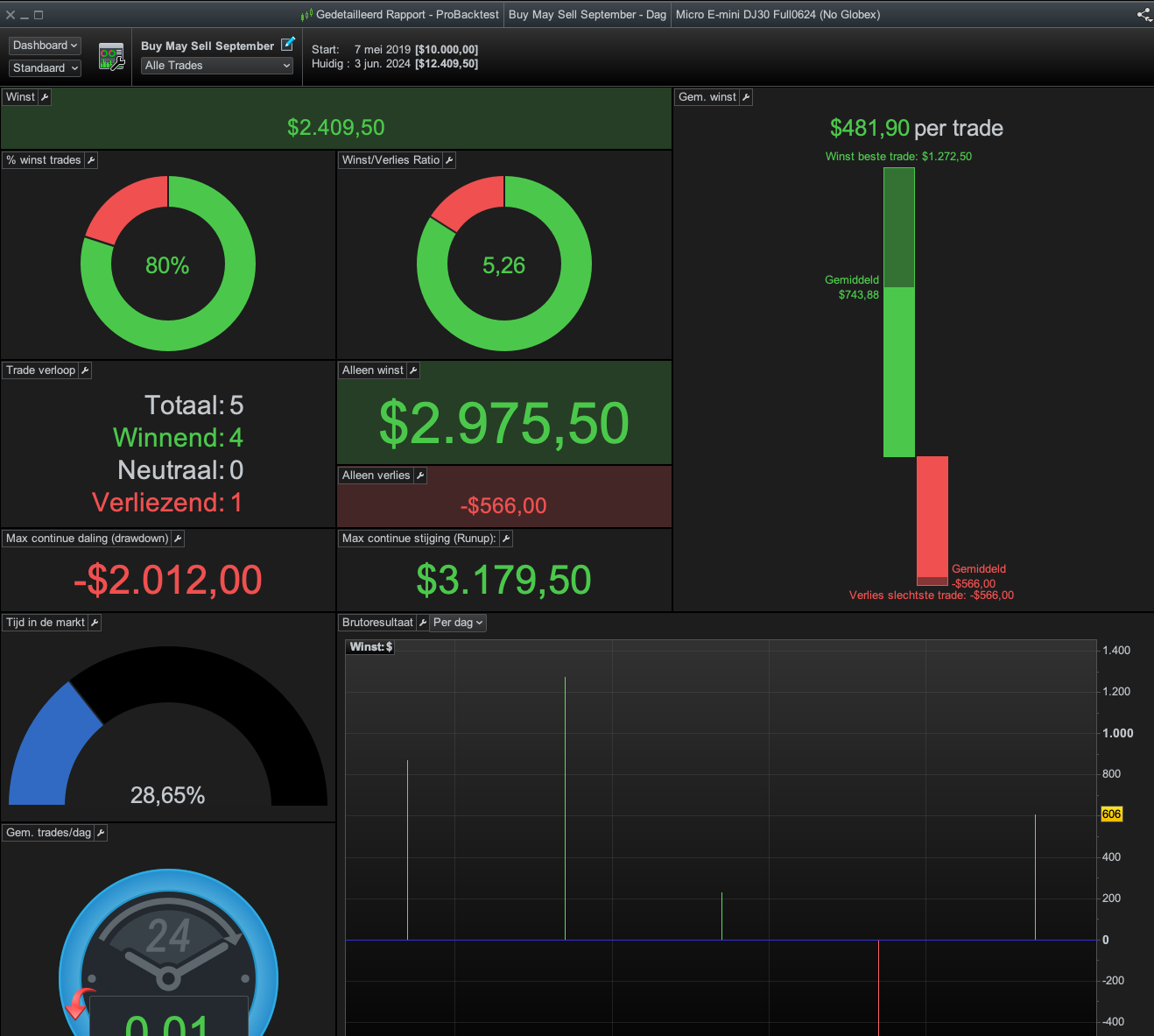
Task: Click the Neutraal: 0 line
Action: [x=181, y=470]
